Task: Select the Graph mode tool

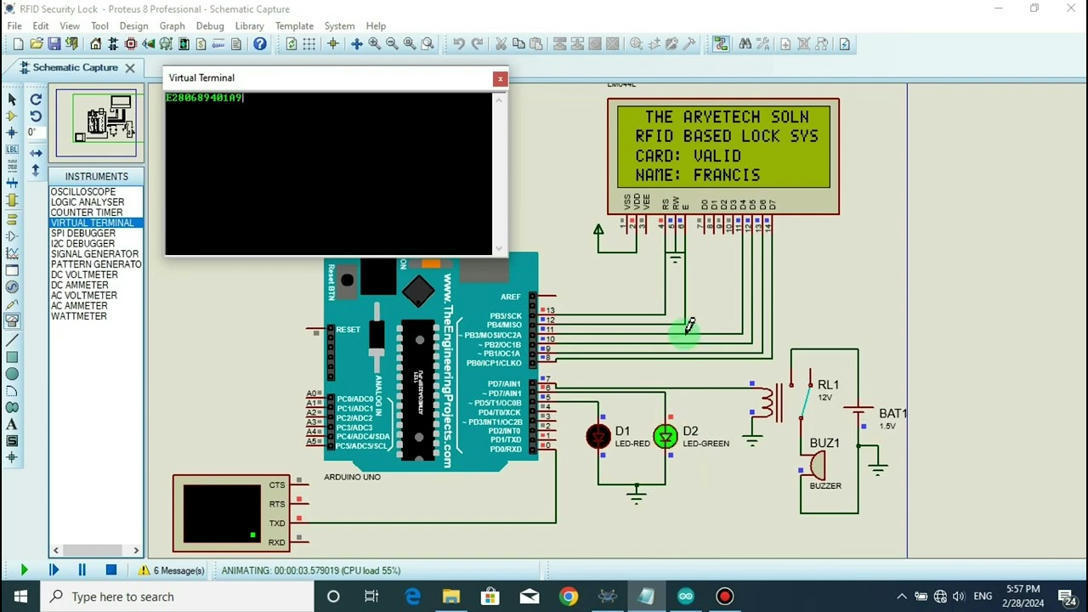Action: [12, 255]
